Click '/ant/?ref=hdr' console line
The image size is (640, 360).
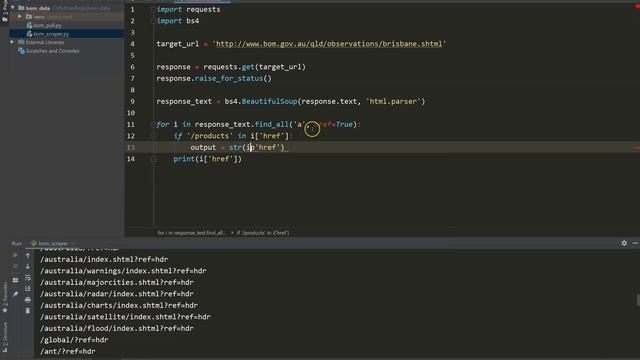tap(68, 351)
